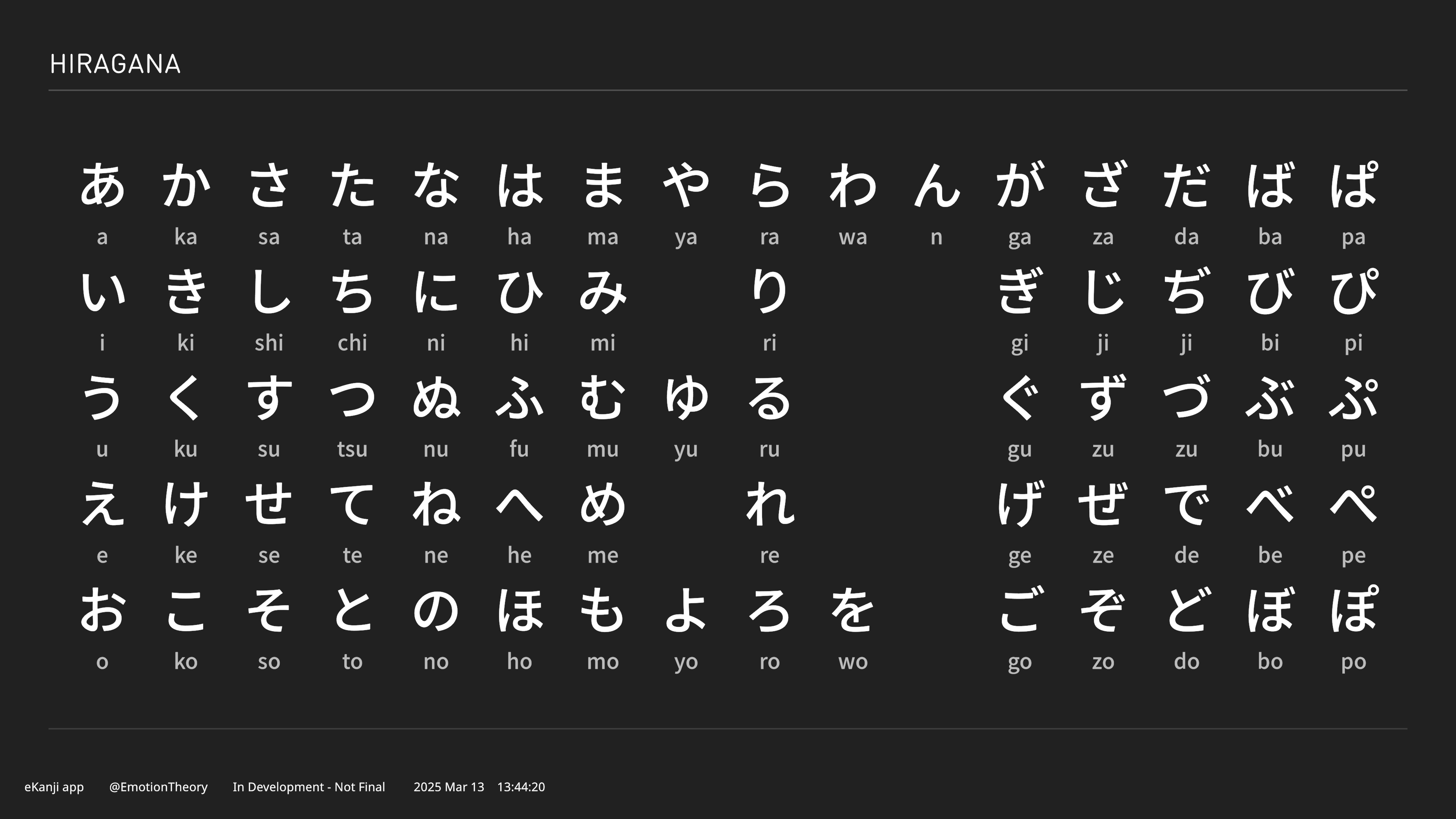Click the を (wo) kana
The image size is (1456, 819).
(853, 610)
